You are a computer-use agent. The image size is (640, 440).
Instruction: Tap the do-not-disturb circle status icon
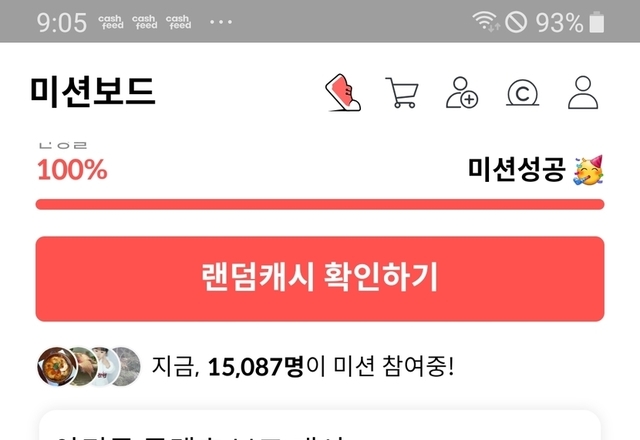point(516,22)
